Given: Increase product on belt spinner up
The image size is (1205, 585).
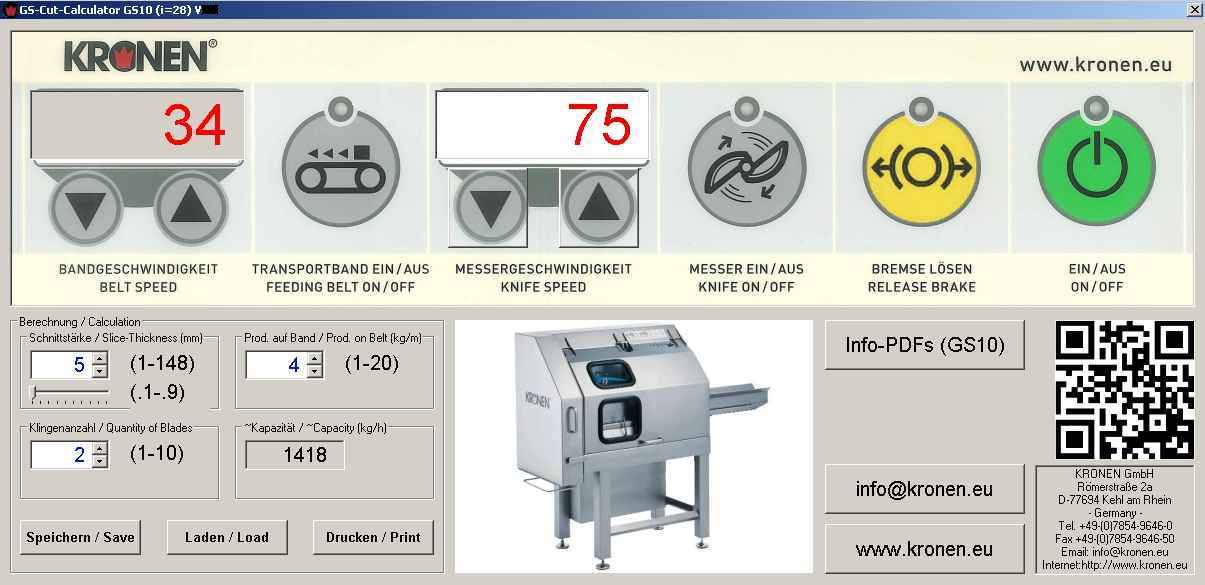Looking at the screenshot, I should [314, 358].
